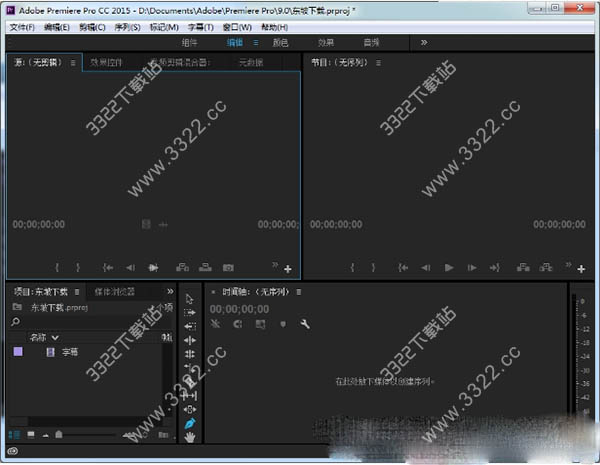Open timeline display settings wrench
This screenshot has height=465, width=600.
pyautogui.click(x=305, y=324)
